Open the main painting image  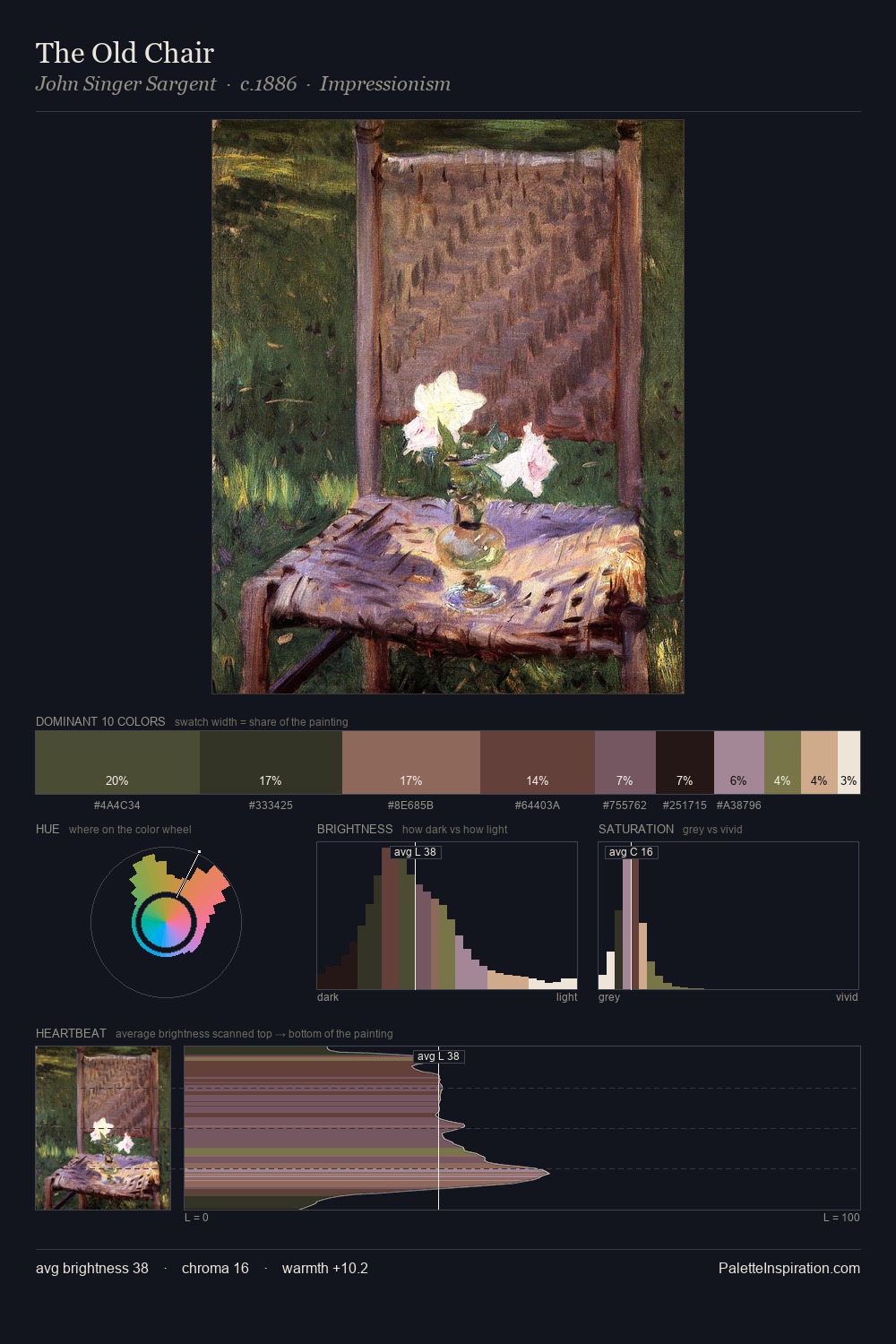[x=448, y=407]
